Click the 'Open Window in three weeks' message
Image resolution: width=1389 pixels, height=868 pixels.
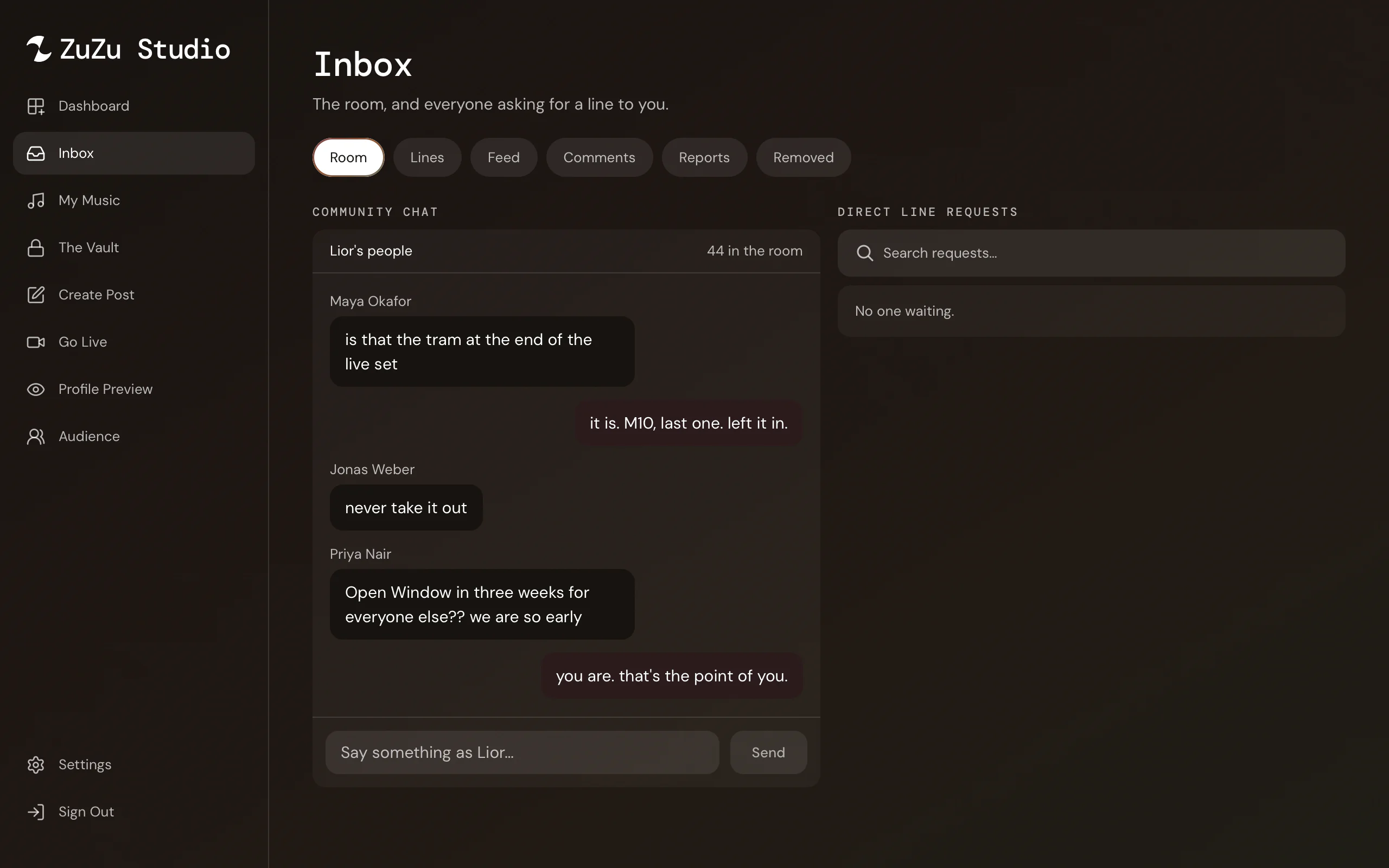(482, 604)
